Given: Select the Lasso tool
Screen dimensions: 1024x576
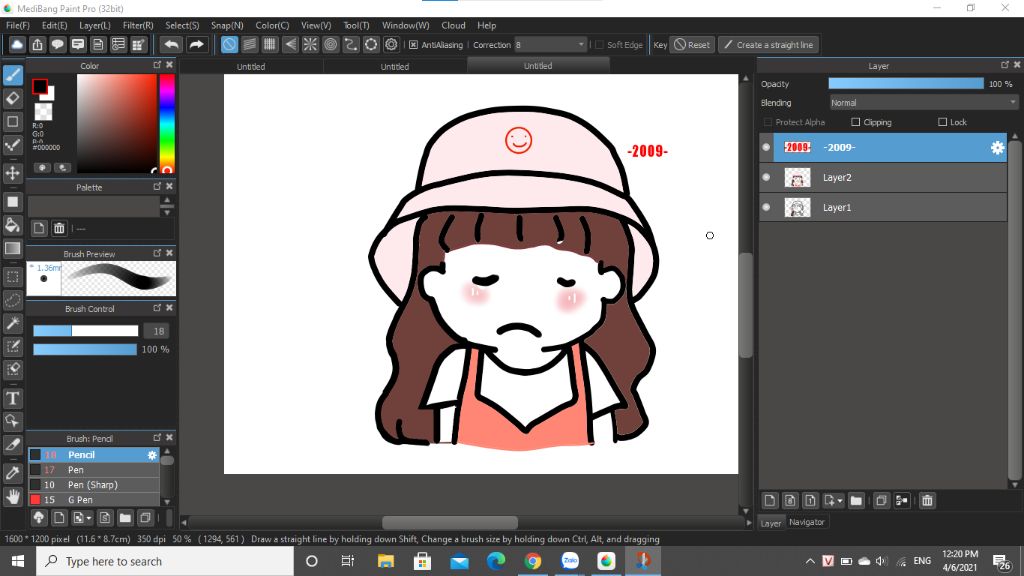Looking at the screenshot, I should pyautogui.click(x=12, y=300).
